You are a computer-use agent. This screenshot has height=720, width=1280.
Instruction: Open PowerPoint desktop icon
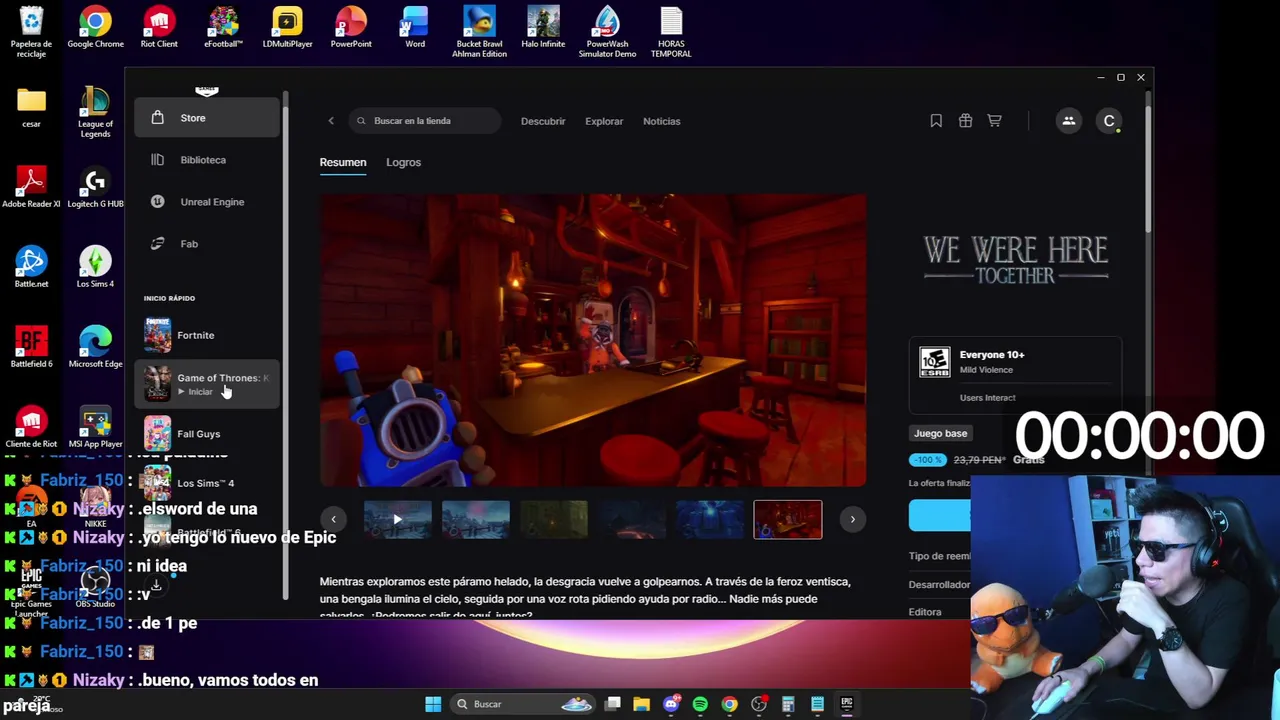pyautogui.click(x=351, y=28)
